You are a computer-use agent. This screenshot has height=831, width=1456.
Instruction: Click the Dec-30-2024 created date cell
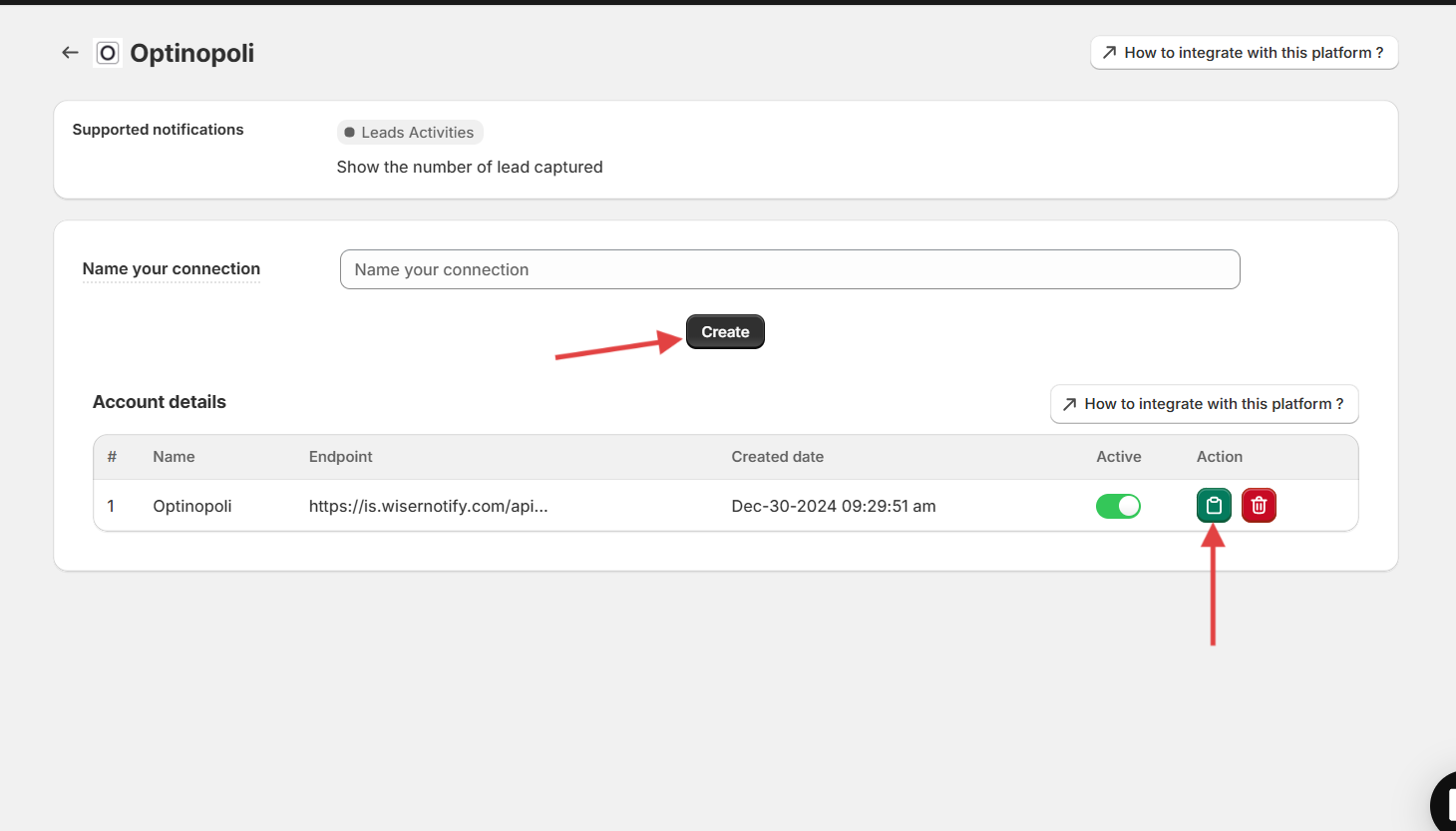(x=833, y=507)
